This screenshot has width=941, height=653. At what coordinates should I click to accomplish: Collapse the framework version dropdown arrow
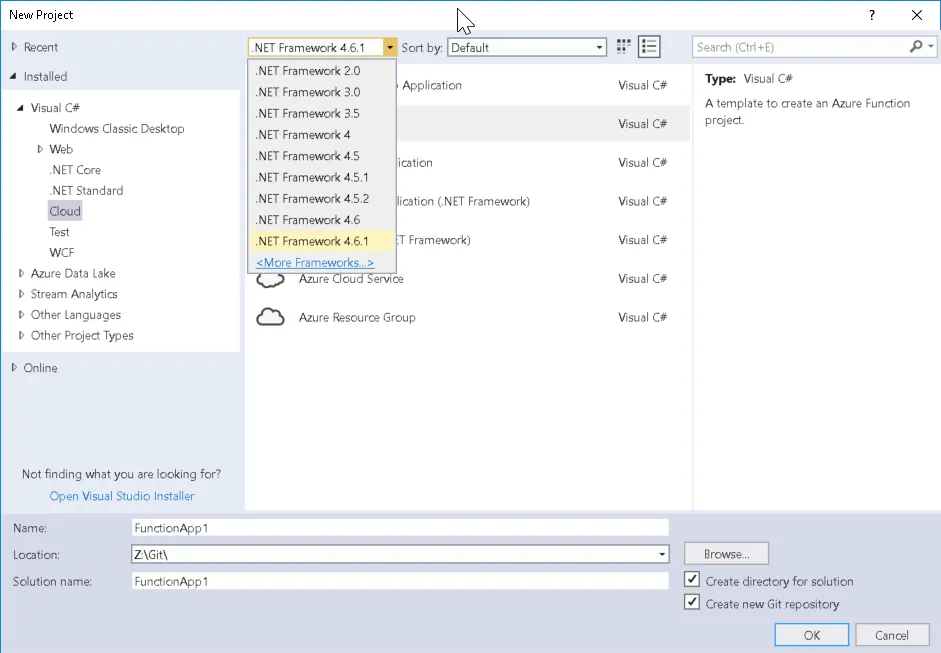[389, 47]
